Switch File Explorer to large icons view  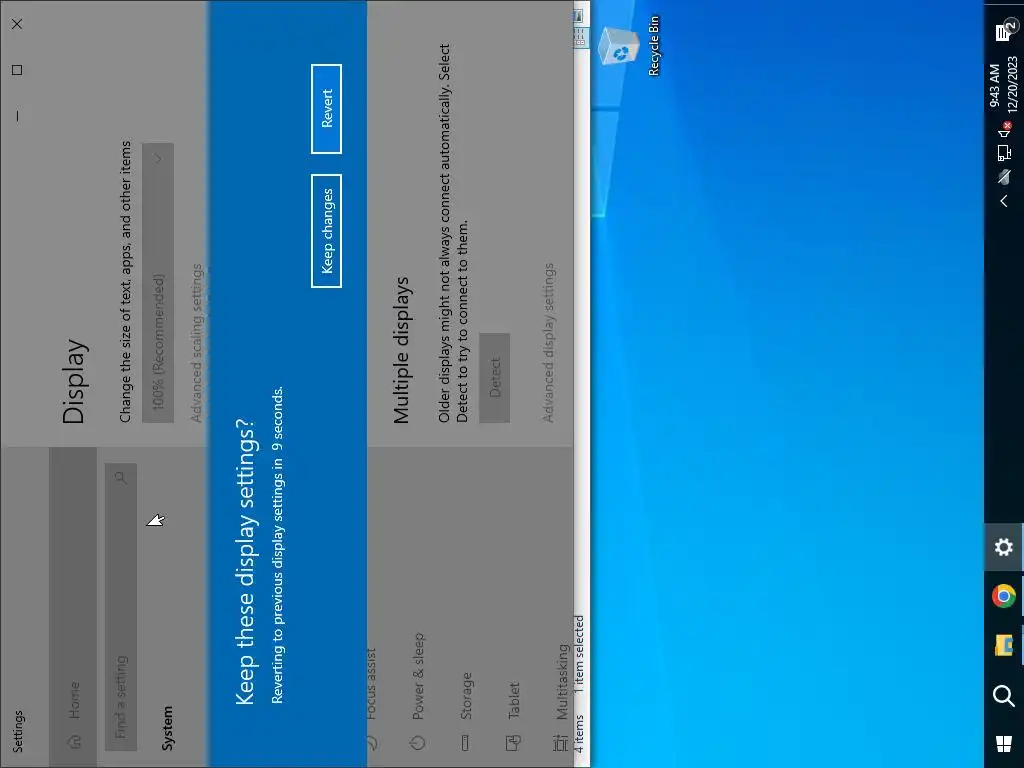(x=579, y=16)
